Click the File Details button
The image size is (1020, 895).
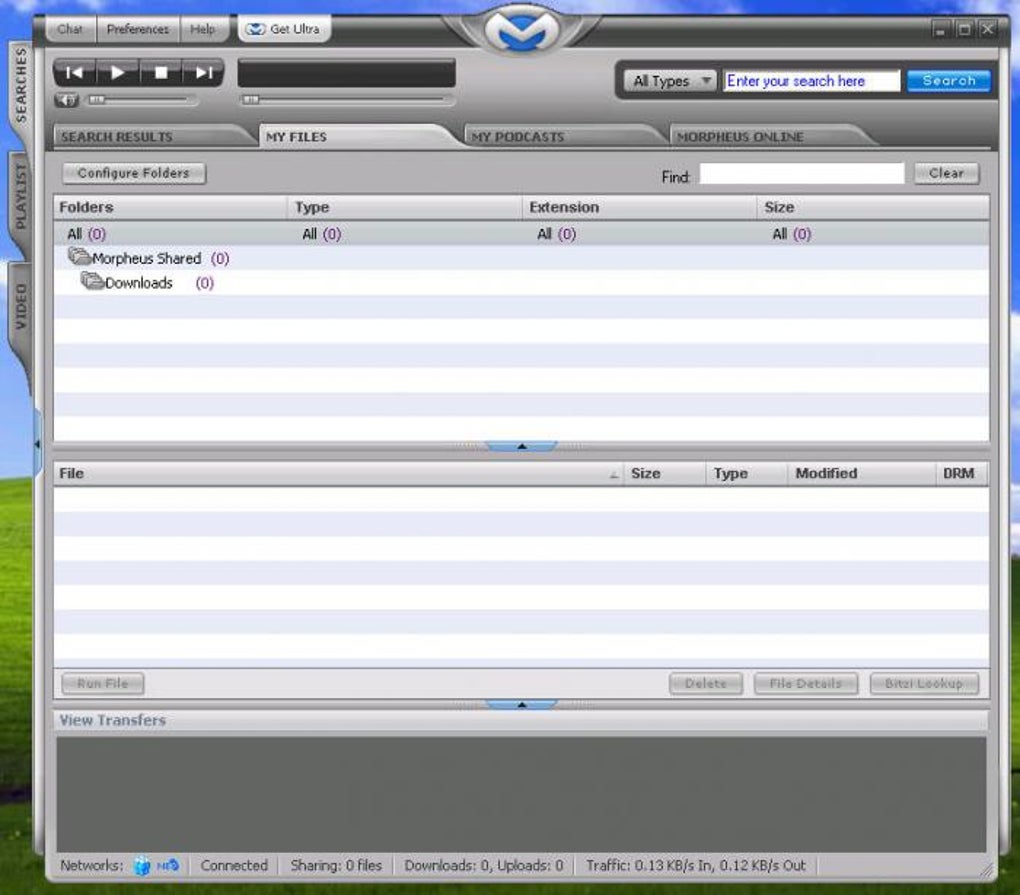tap(805, 684)
